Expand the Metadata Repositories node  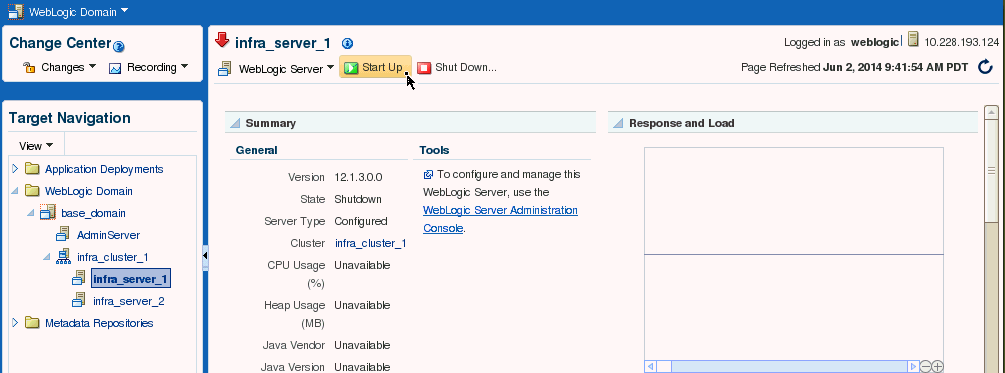[x=15, y=322]
